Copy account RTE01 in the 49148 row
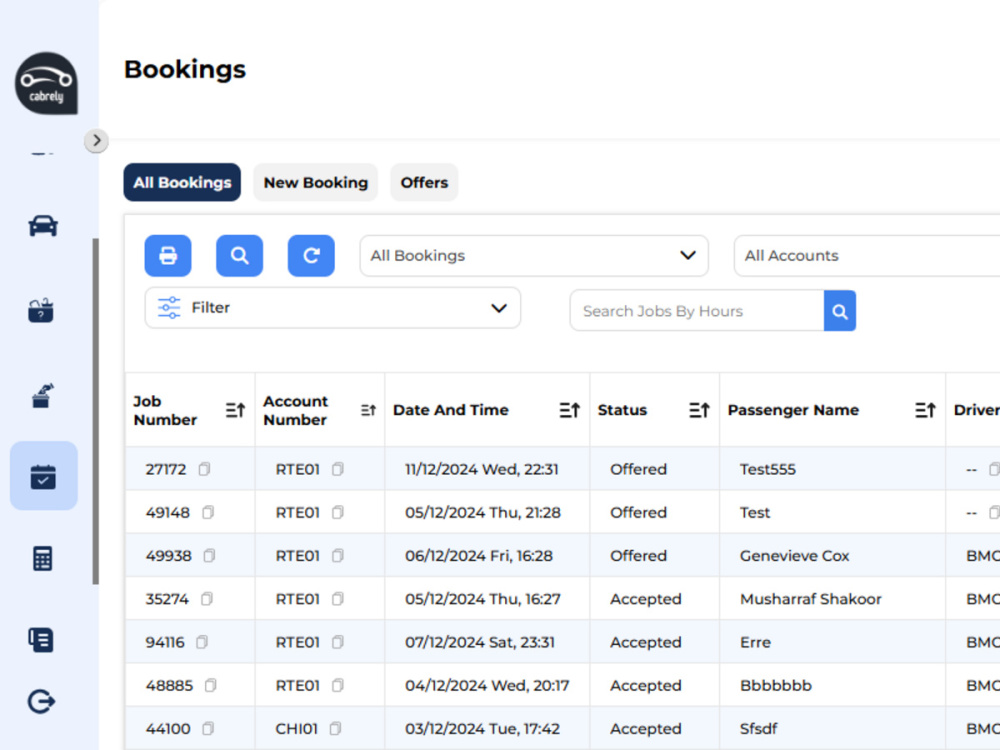1000x750 pixels. pos(338,513)
